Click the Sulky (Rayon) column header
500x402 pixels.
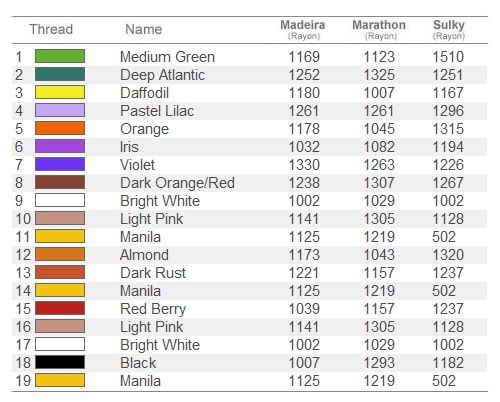(x=449, y=29)
